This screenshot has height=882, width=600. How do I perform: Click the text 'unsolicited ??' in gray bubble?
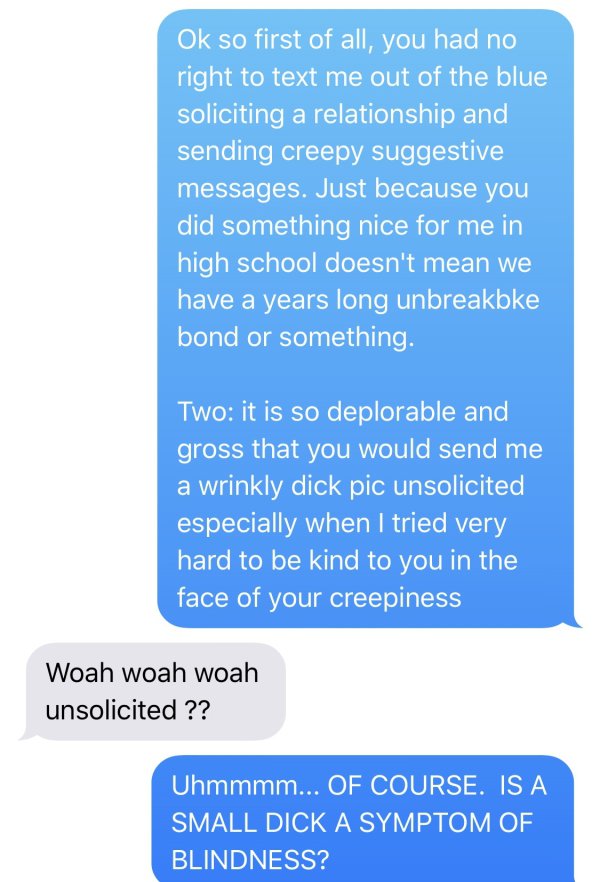[128, 710]
